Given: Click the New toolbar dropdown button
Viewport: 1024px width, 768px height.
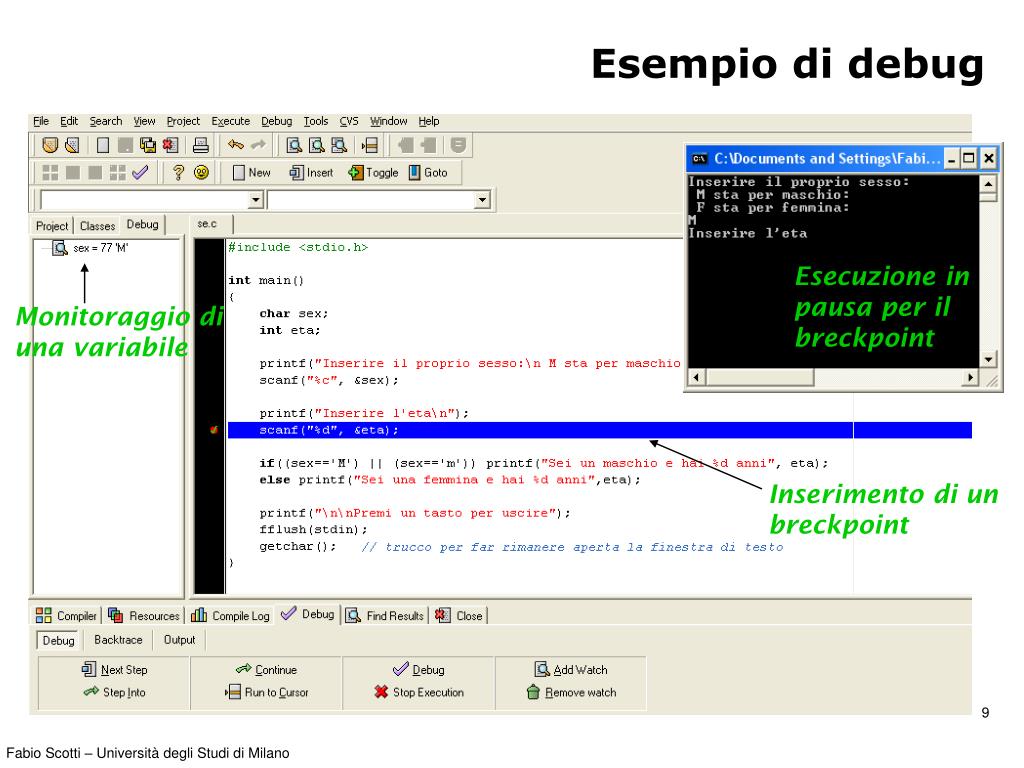Looking at the screenshot, I should (251, 172).
